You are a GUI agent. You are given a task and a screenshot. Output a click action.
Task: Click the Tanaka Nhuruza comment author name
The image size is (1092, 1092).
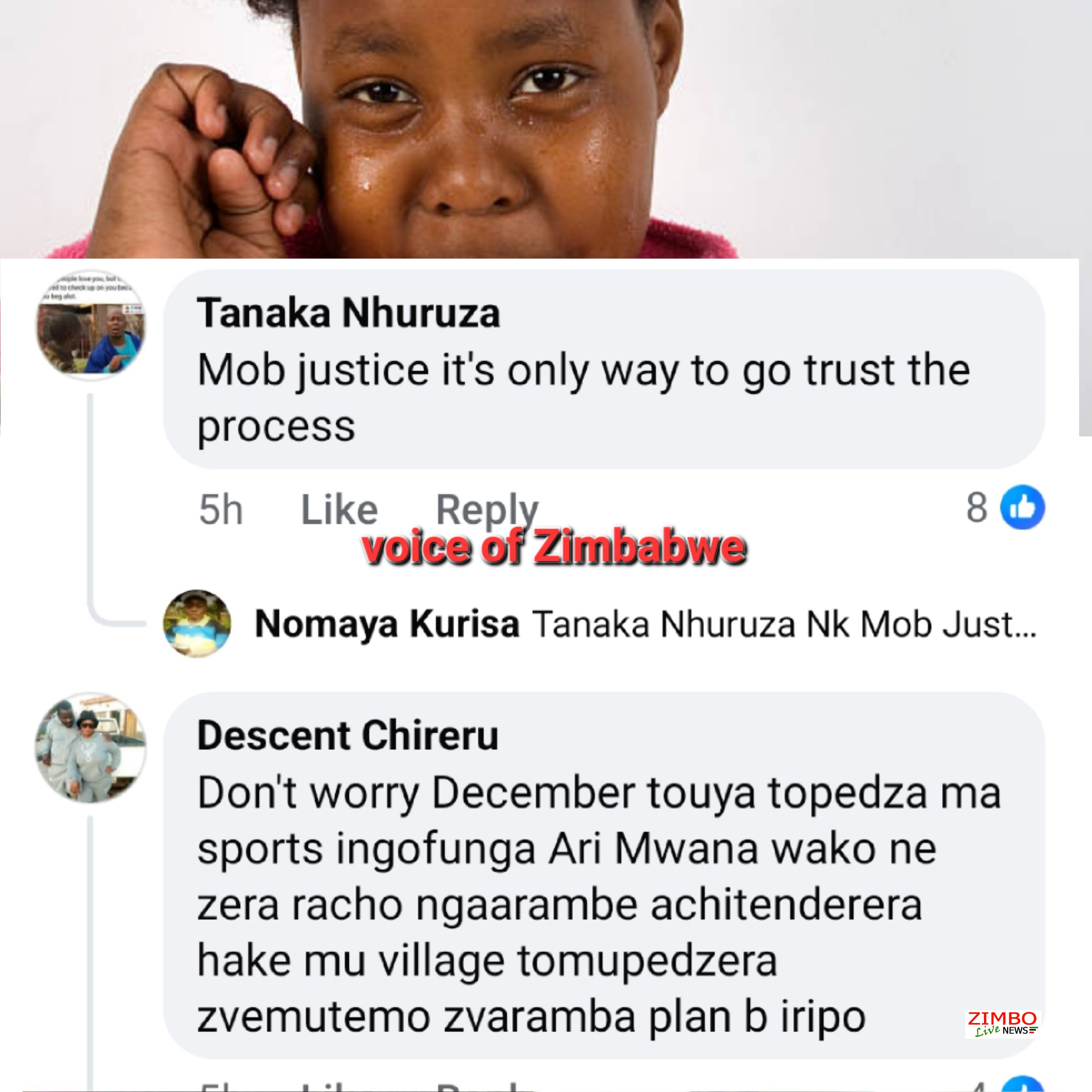348,313
